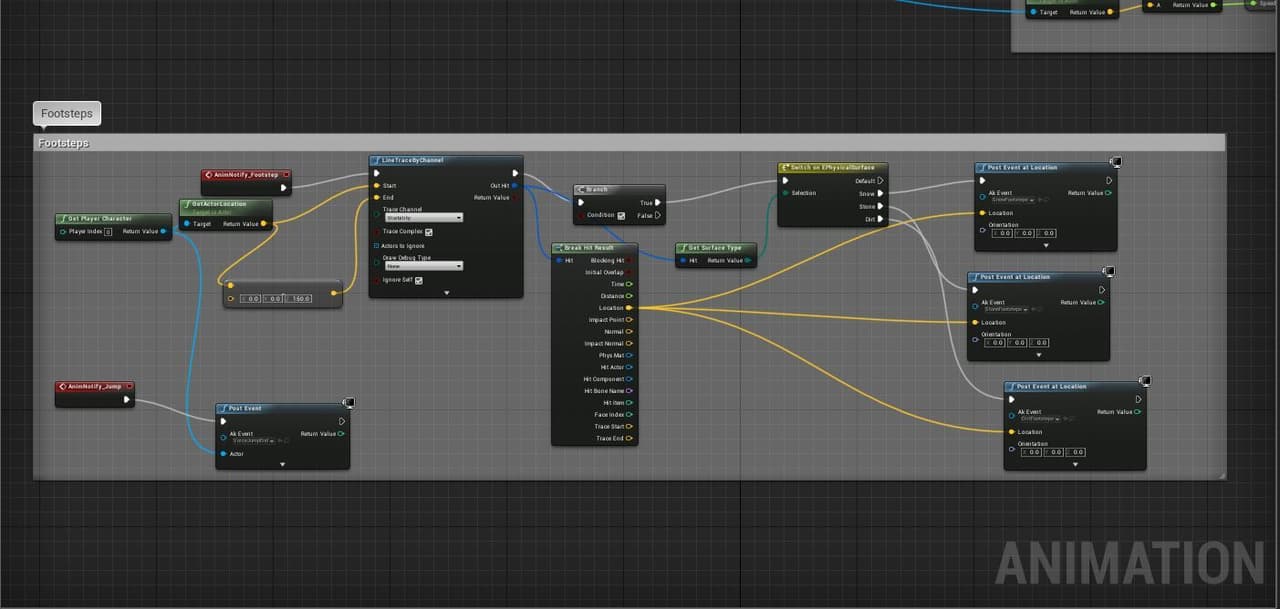Expand the Post Event node's bottom arrow
Screen dimensions: 1280x609
(283, 464)
